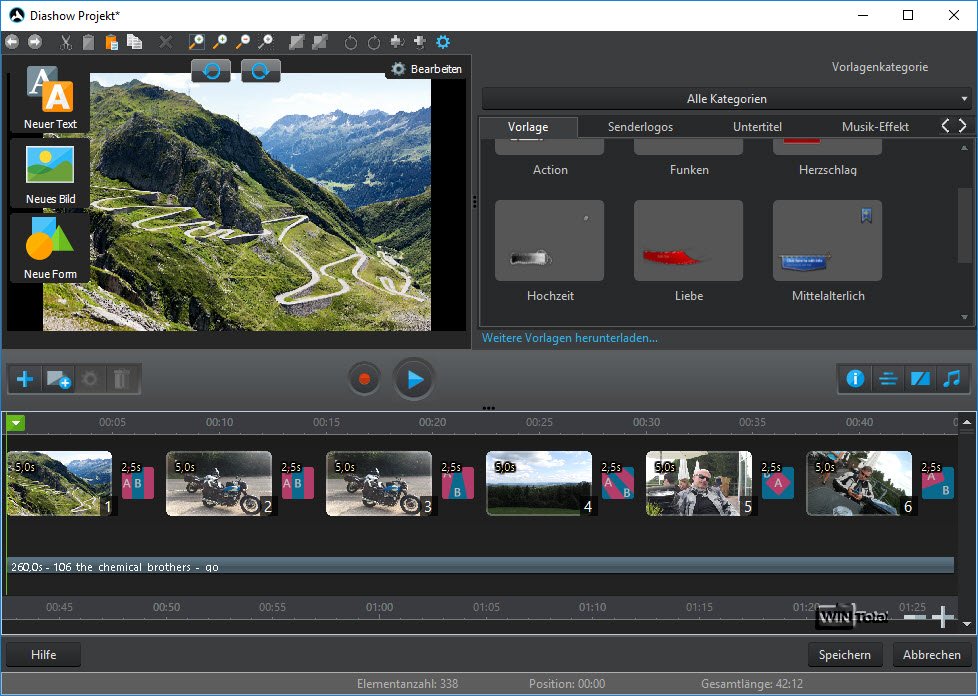Open the Untertitel tab
The image size is (978, 696).
(x=757, y=127)
